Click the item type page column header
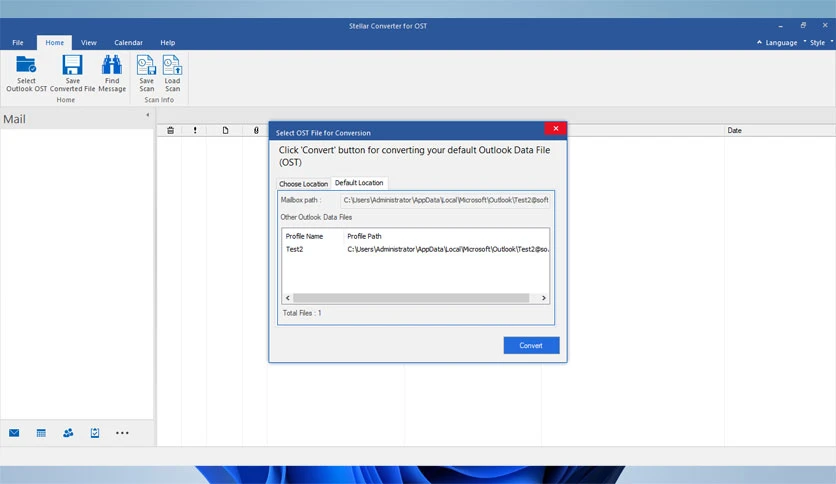The width and height of the screenshot is (836, 484). pyautogui.click(x=226, y=130)
